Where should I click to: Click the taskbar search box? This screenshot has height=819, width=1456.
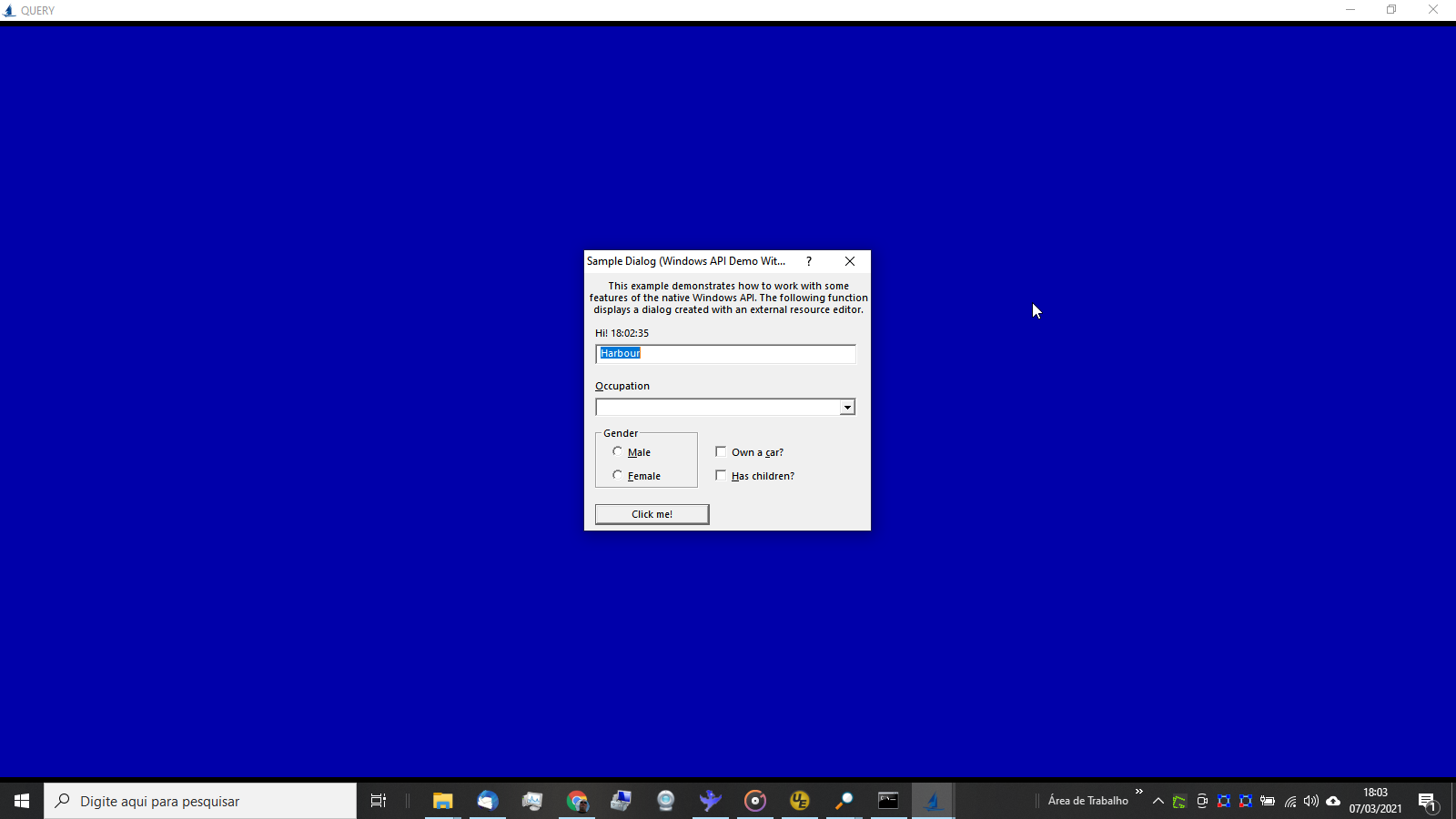[200, 801]
